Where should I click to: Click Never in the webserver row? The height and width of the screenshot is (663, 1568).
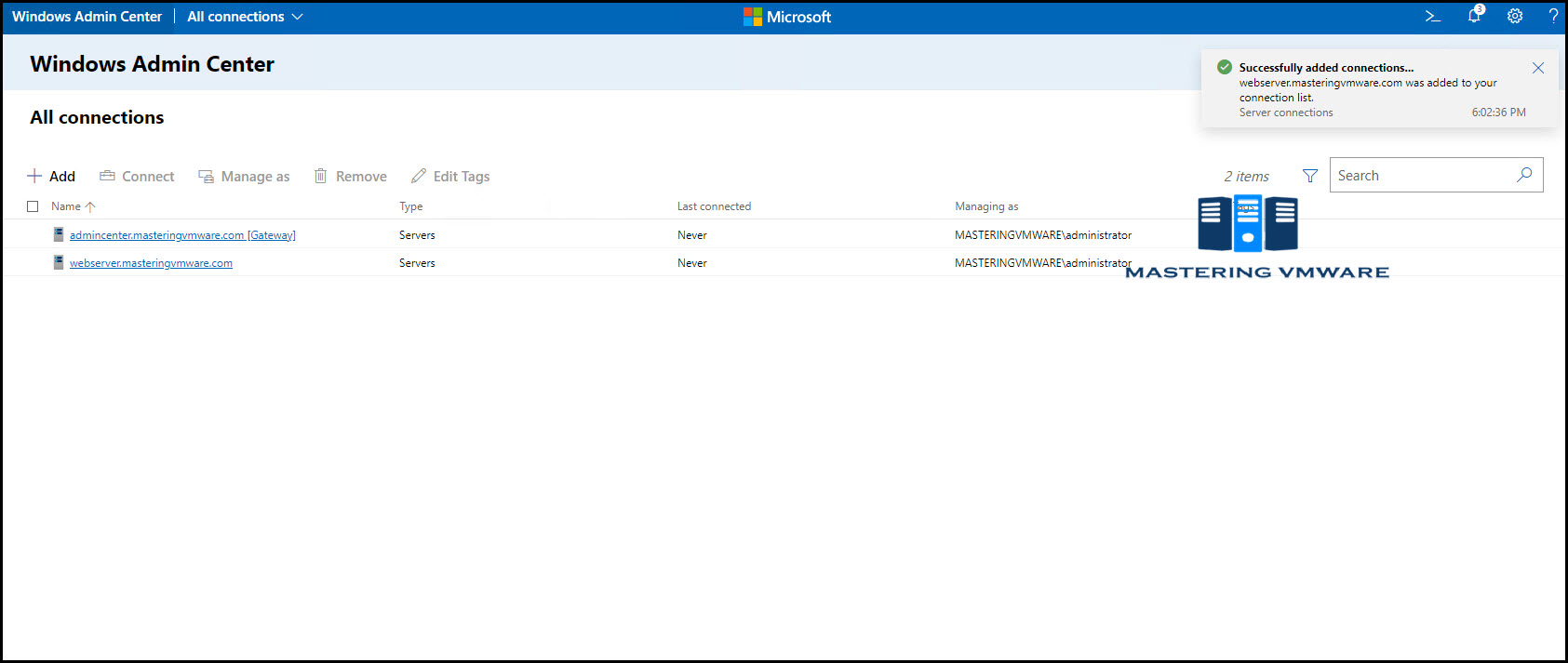click(x=691, y=263)
